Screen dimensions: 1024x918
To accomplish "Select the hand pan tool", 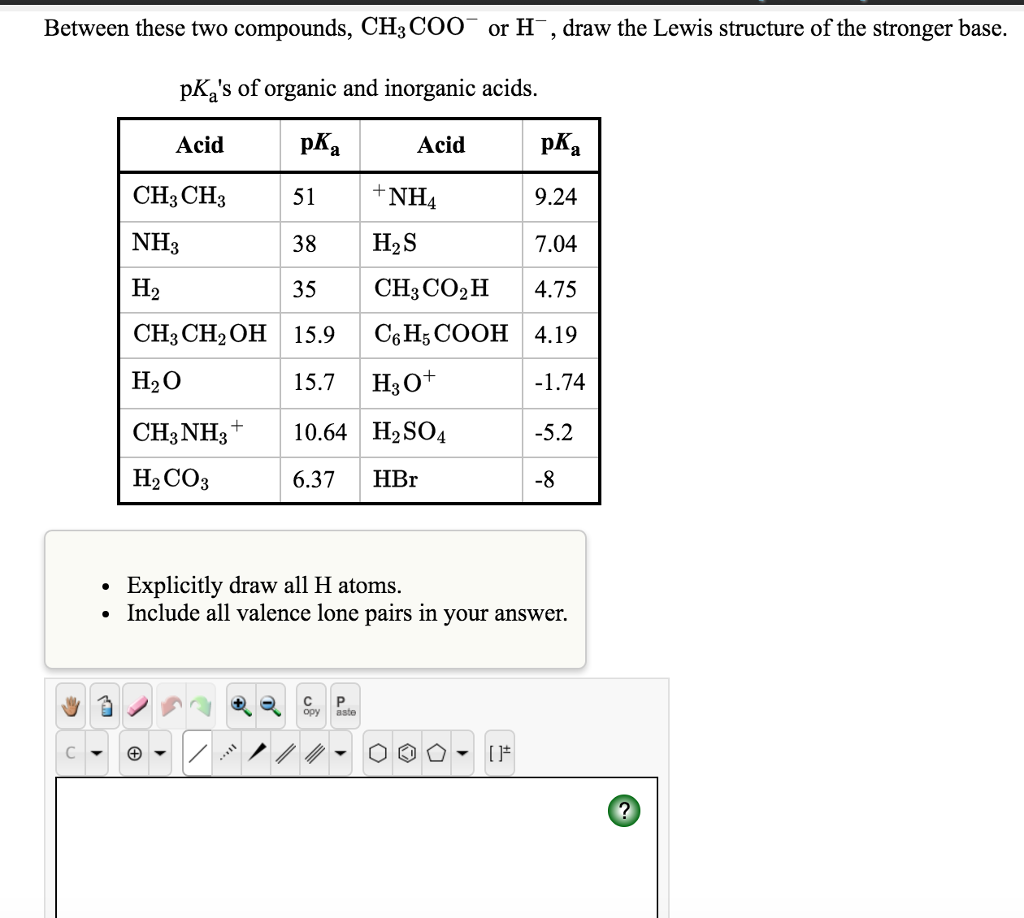I will point(69,705).
